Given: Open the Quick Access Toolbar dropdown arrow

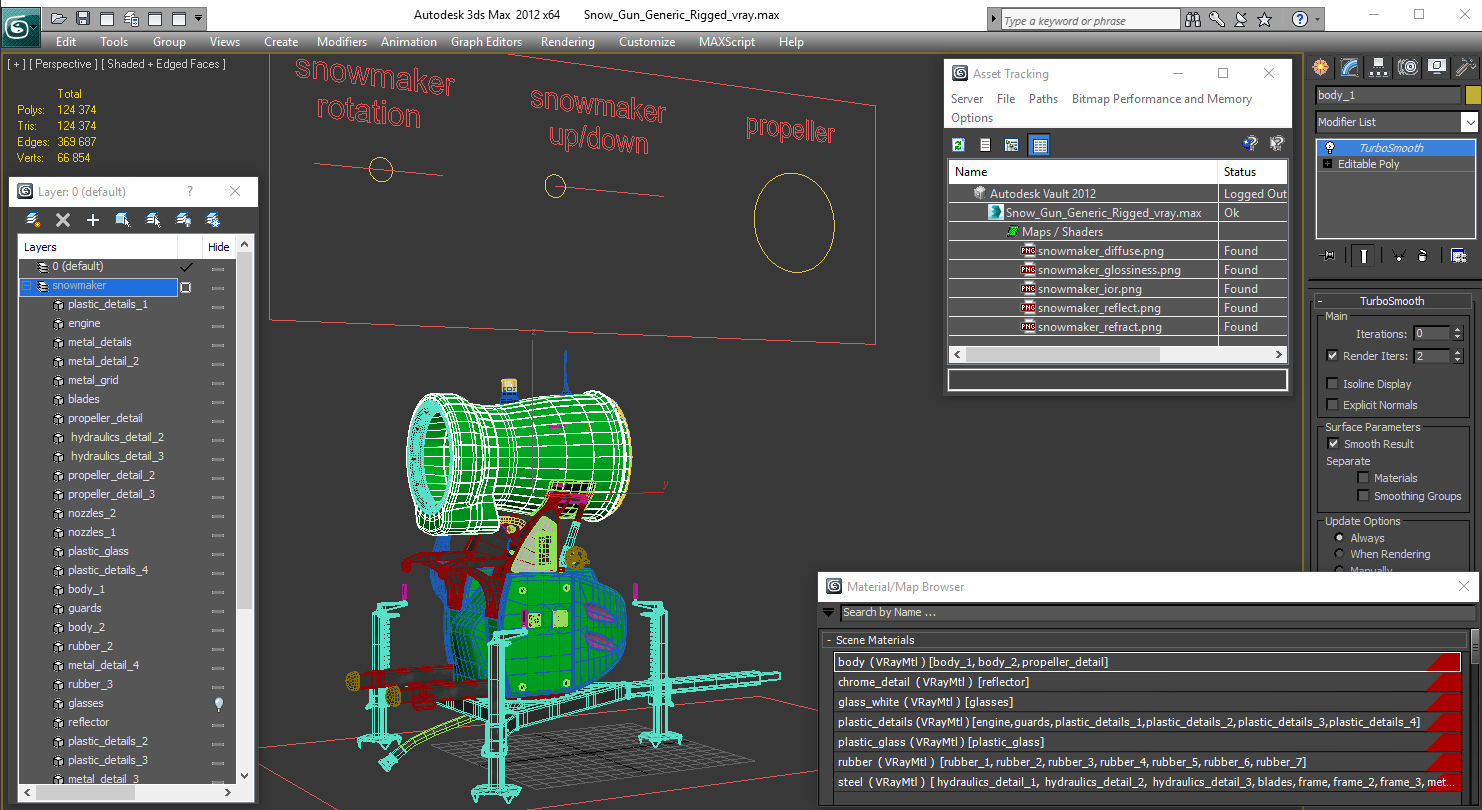Looking at the screenshot, I should tap(199, 18).
